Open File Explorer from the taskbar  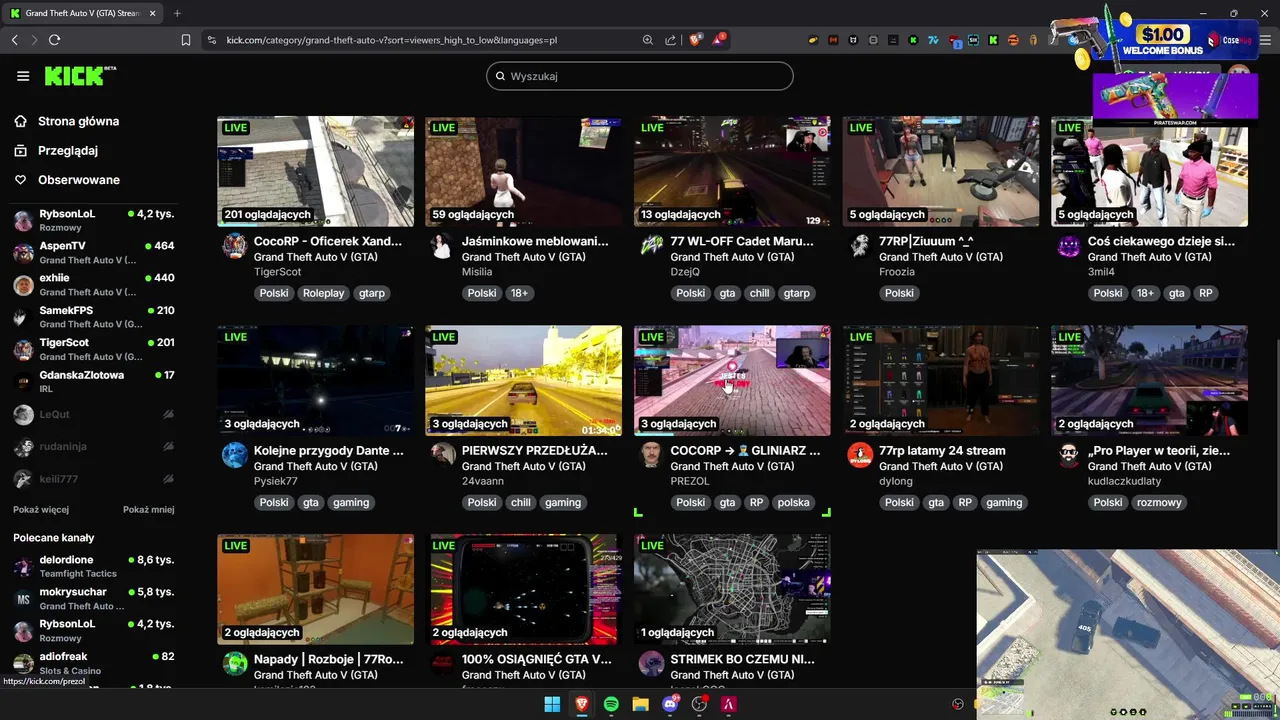click(640, 704)
